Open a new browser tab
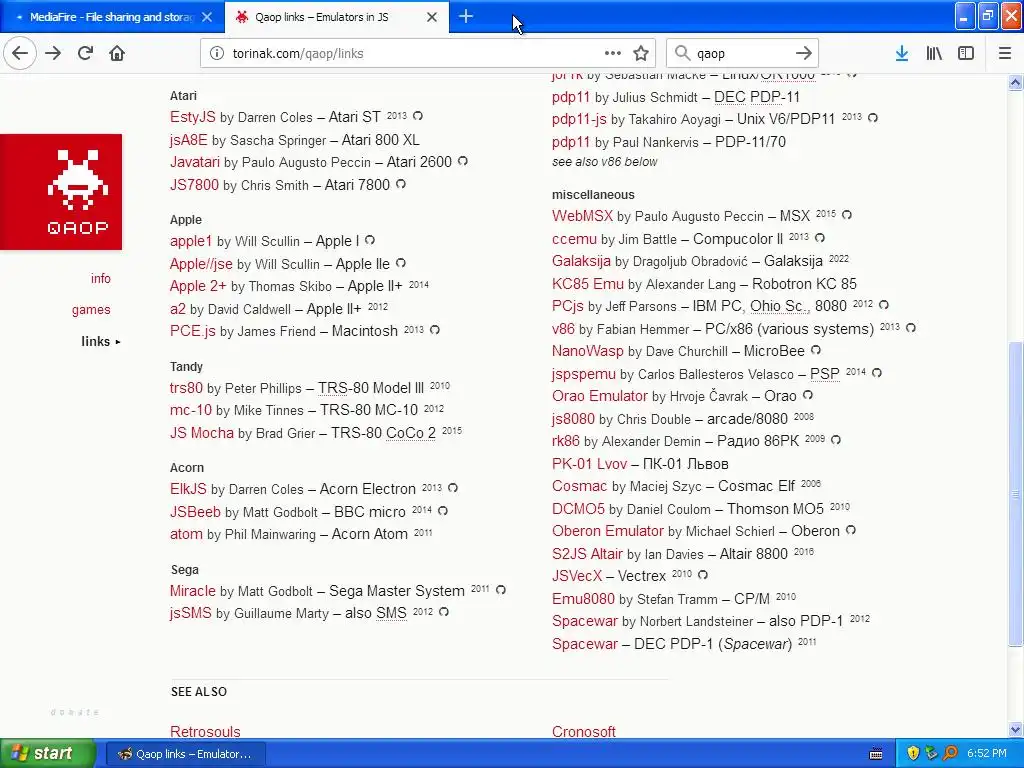The image size is (1024, 768). click(466, 17)
